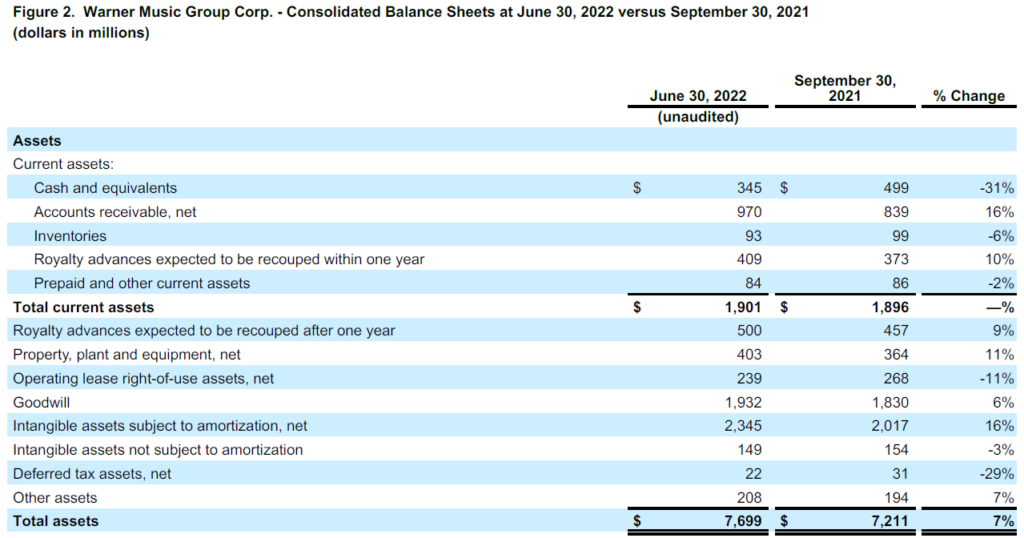The height and width of the screenshot is (538, 1024).
Task: Select the -6% change for Inventories
Action: point(1000,236)
